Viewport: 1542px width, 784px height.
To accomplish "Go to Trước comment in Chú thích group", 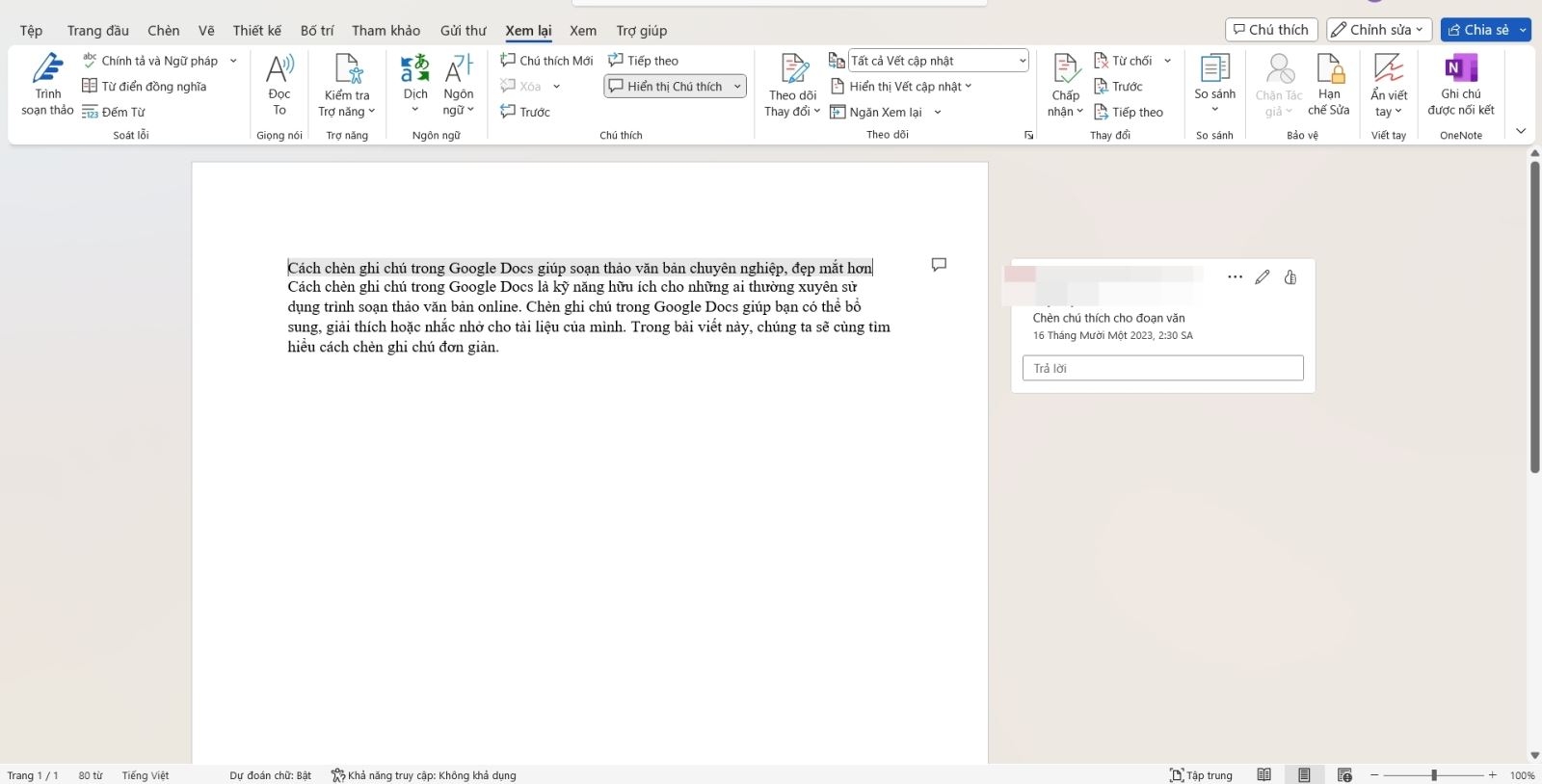I will pos(525,112).
